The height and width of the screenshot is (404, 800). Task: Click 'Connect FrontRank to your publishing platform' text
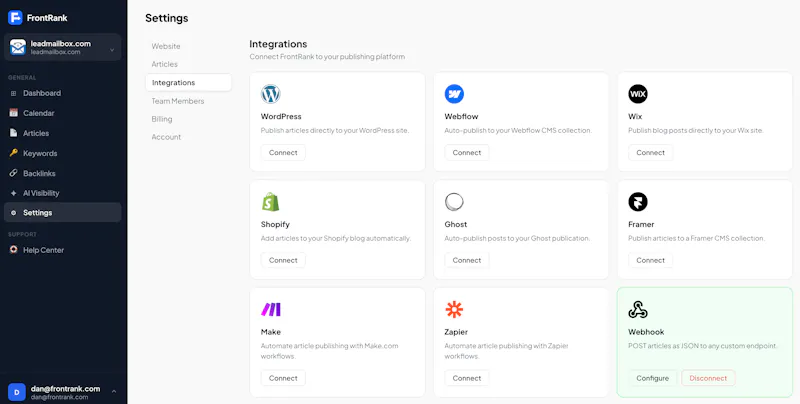[327, 57]
